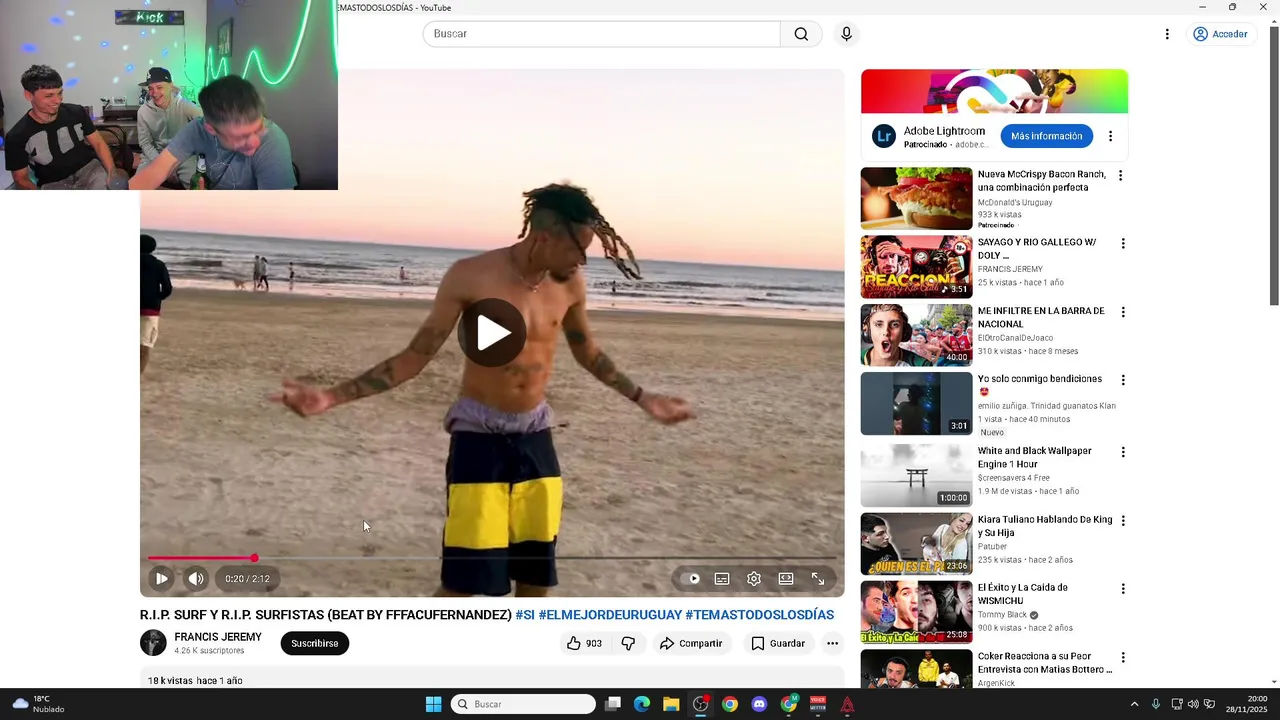This screenshot has height=720, width=1280.
Task: Open the FRANCIS JEREMY channel avatar
Action: (x=153, y=643)
